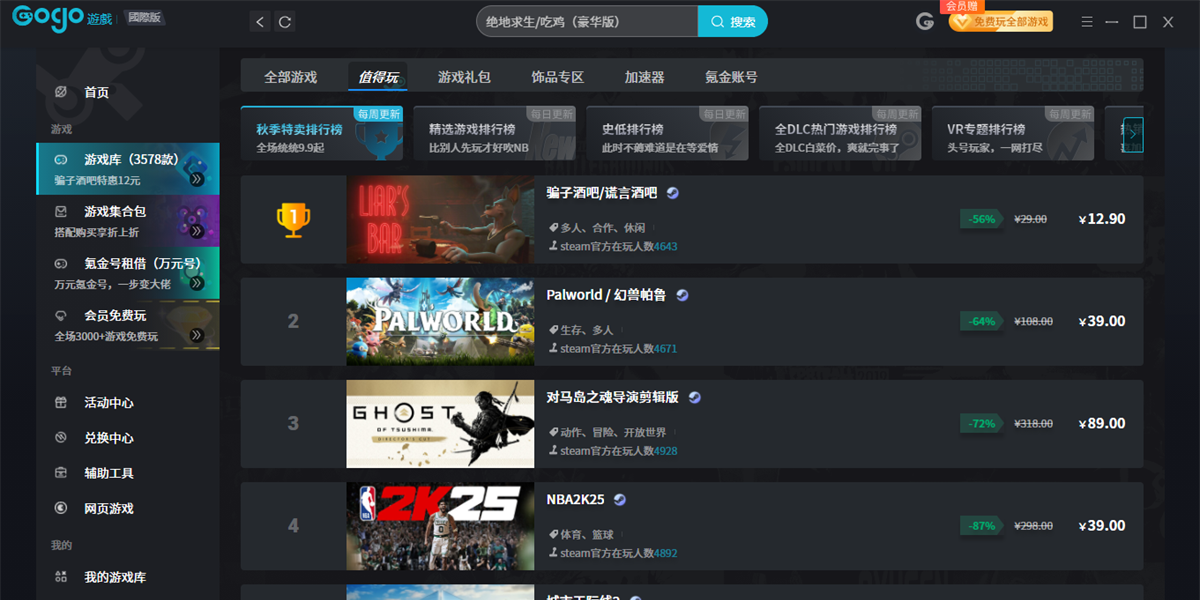Expand the 游戏集合包 sidebar arrow
The height and width of the screenshot is (600, 1200).
point(196,231)
